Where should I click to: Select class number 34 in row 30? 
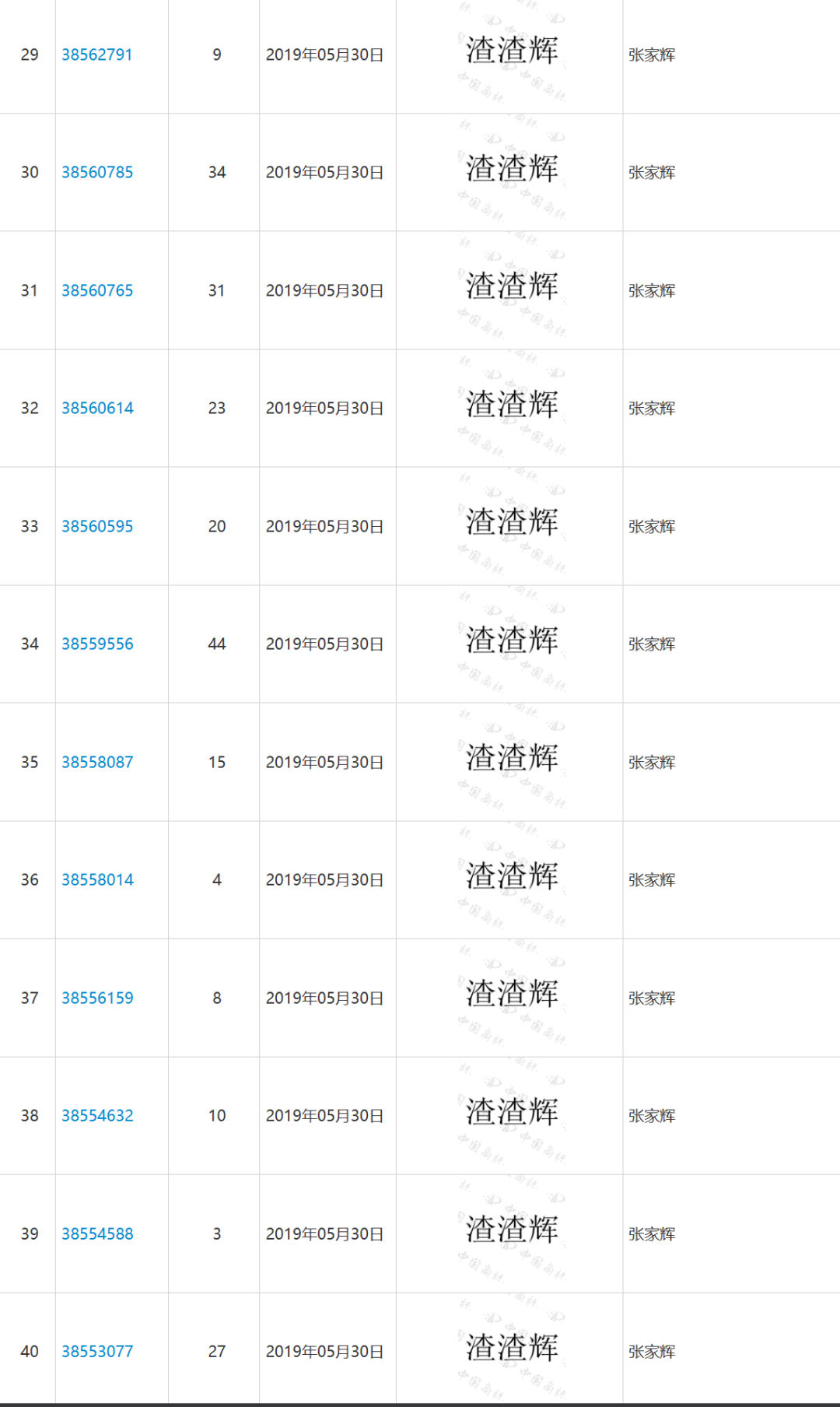217,172
